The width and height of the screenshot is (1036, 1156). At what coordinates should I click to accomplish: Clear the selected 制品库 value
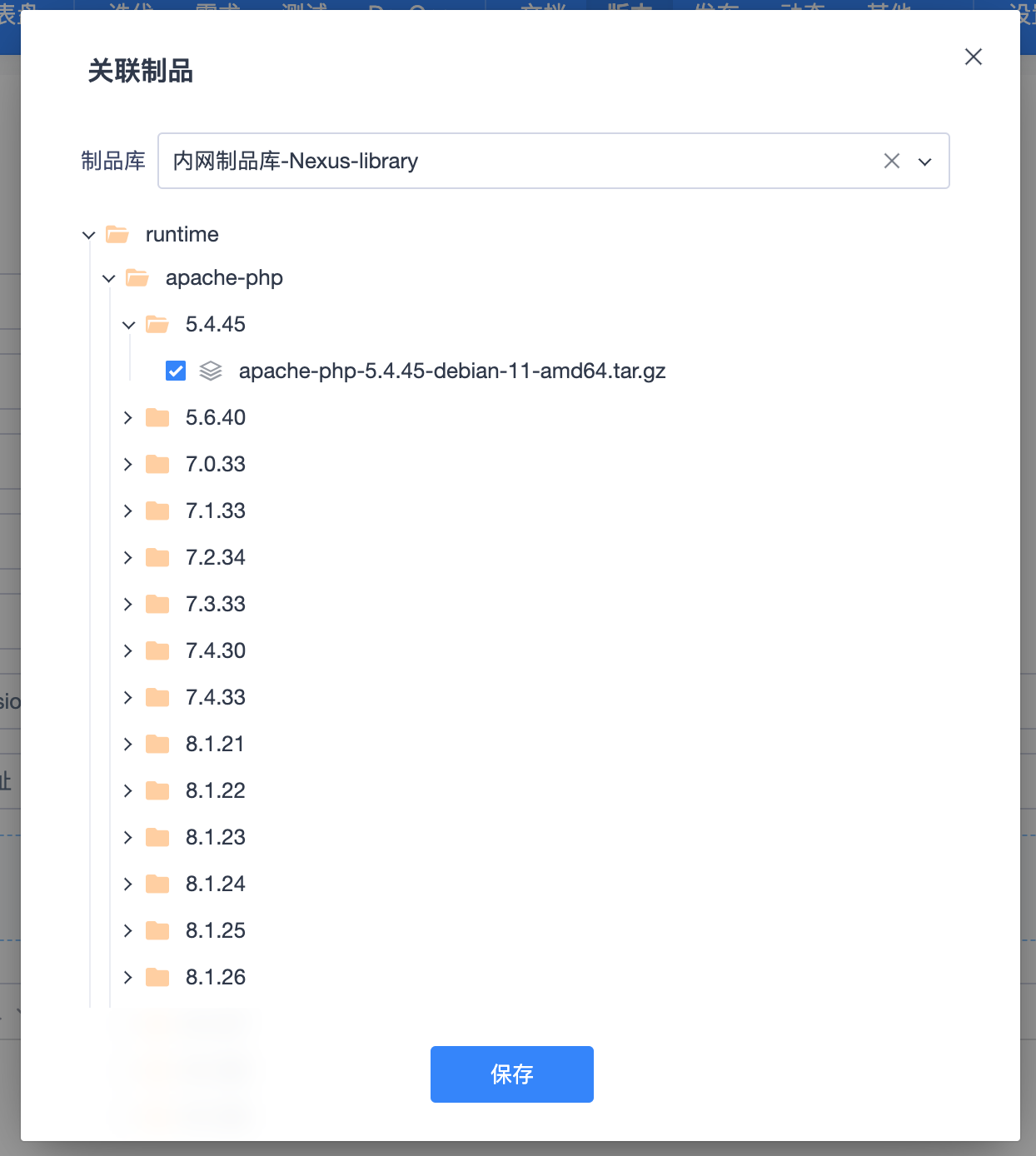892,161
